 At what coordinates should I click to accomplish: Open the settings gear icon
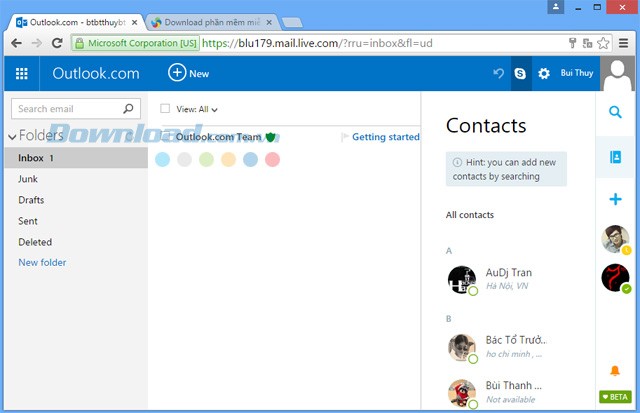tap(544, 73)
